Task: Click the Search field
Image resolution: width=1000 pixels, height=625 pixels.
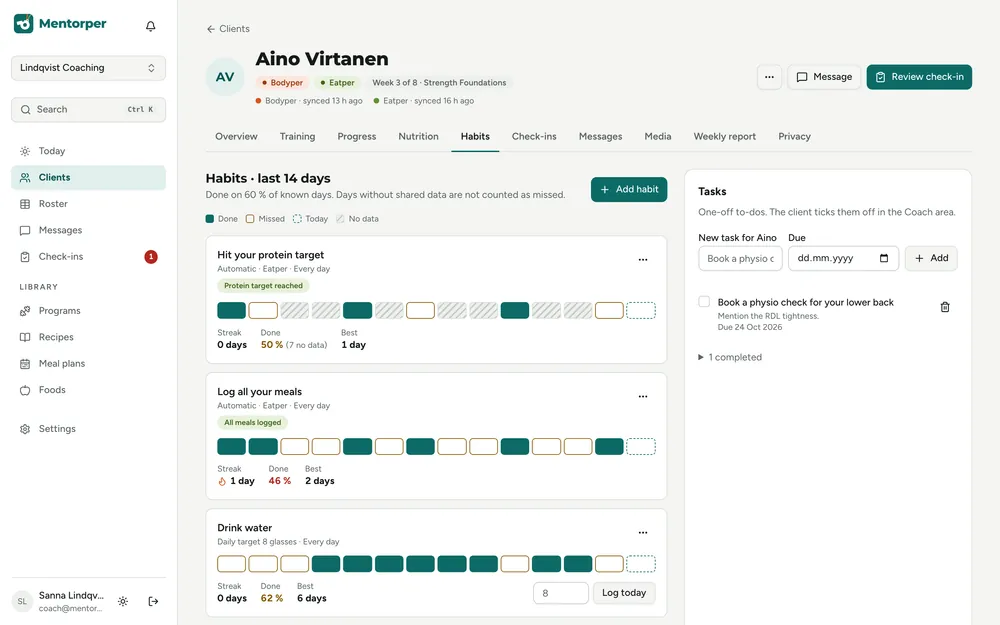Action: tap(88, 110)
